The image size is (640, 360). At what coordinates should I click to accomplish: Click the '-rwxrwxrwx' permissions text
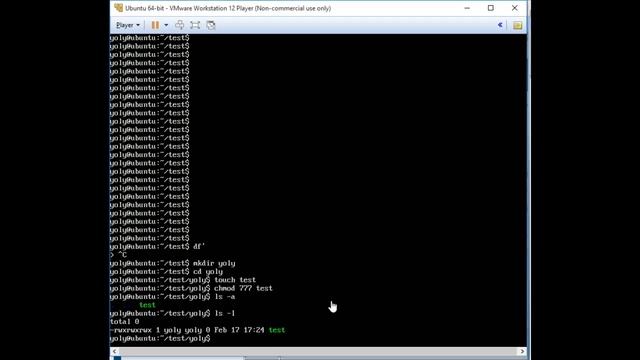point(131,330)
